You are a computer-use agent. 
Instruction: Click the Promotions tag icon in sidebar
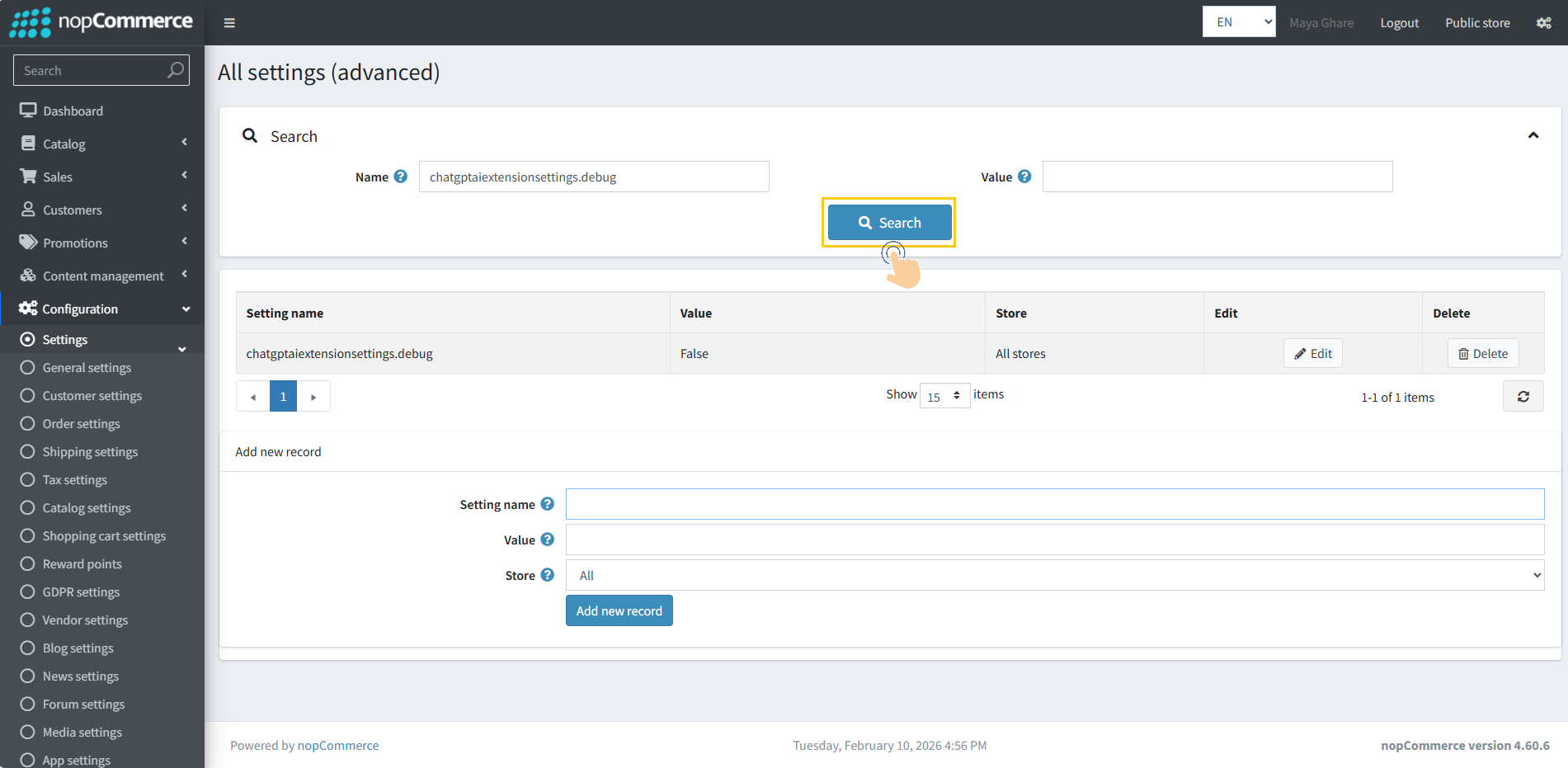[x=27, y=242]
